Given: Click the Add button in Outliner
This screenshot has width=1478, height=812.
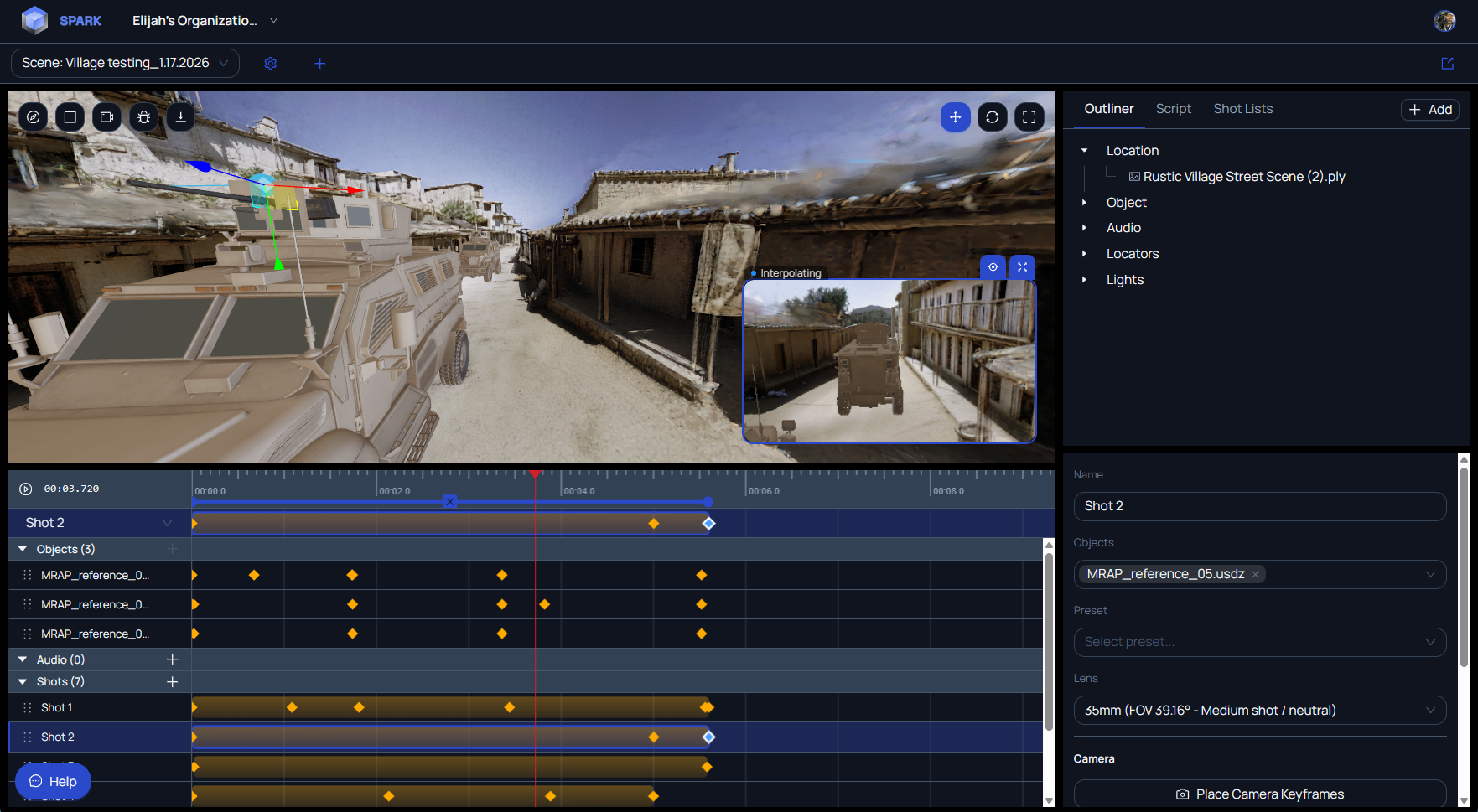Looking at the screenshot, I should (x=1429, y=110).
